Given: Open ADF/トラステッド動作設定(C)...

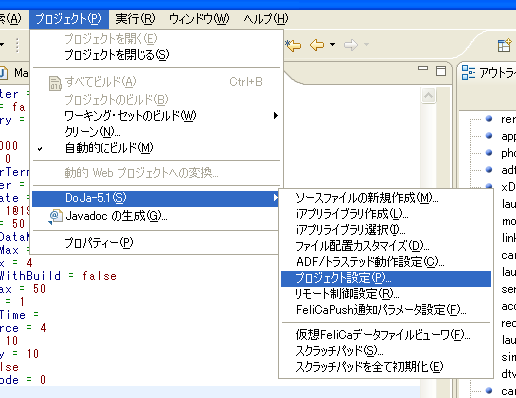Looking at the screenshot, I should pos(386,262).
